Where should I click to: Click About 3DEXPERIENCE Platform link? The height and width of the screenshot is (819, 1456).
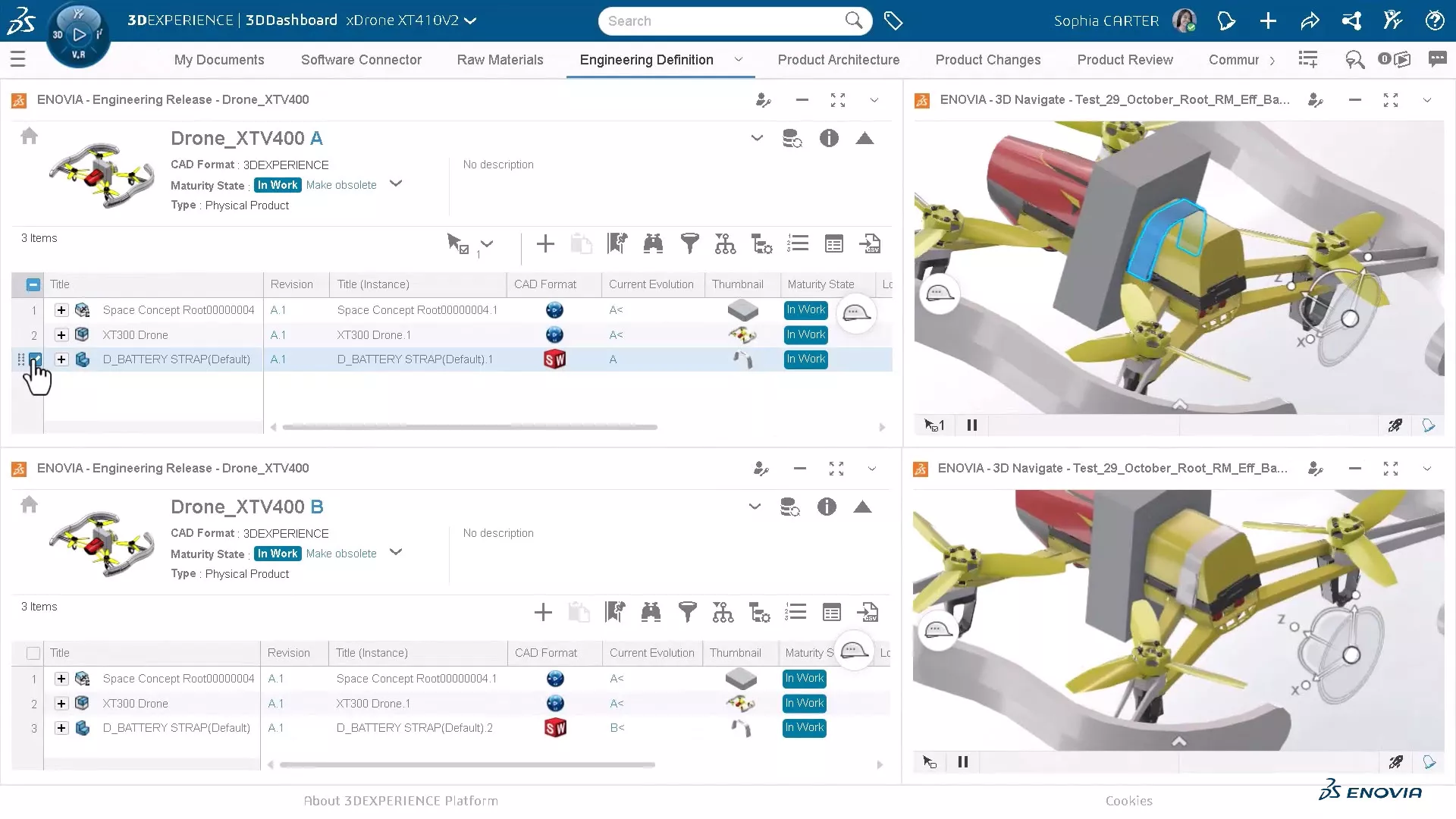pos(400,801)
